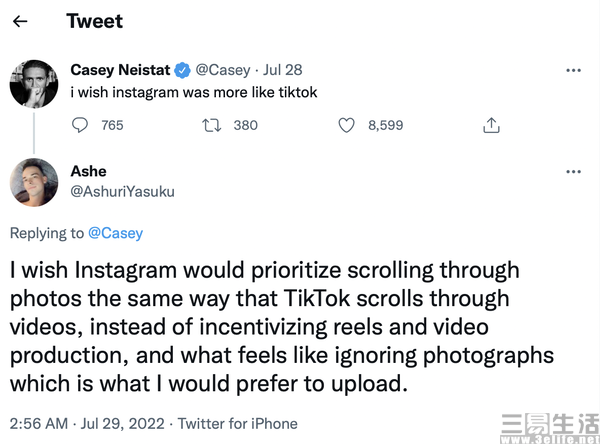
Task: Click the Ashe display name
Action: 88,171
